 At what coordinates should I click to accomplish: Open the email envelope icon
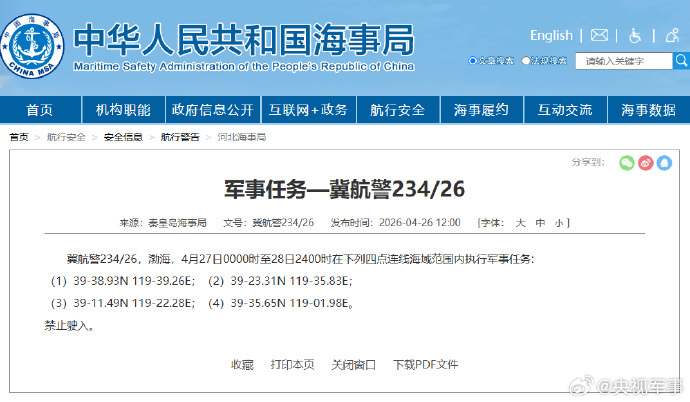[599, 36]
